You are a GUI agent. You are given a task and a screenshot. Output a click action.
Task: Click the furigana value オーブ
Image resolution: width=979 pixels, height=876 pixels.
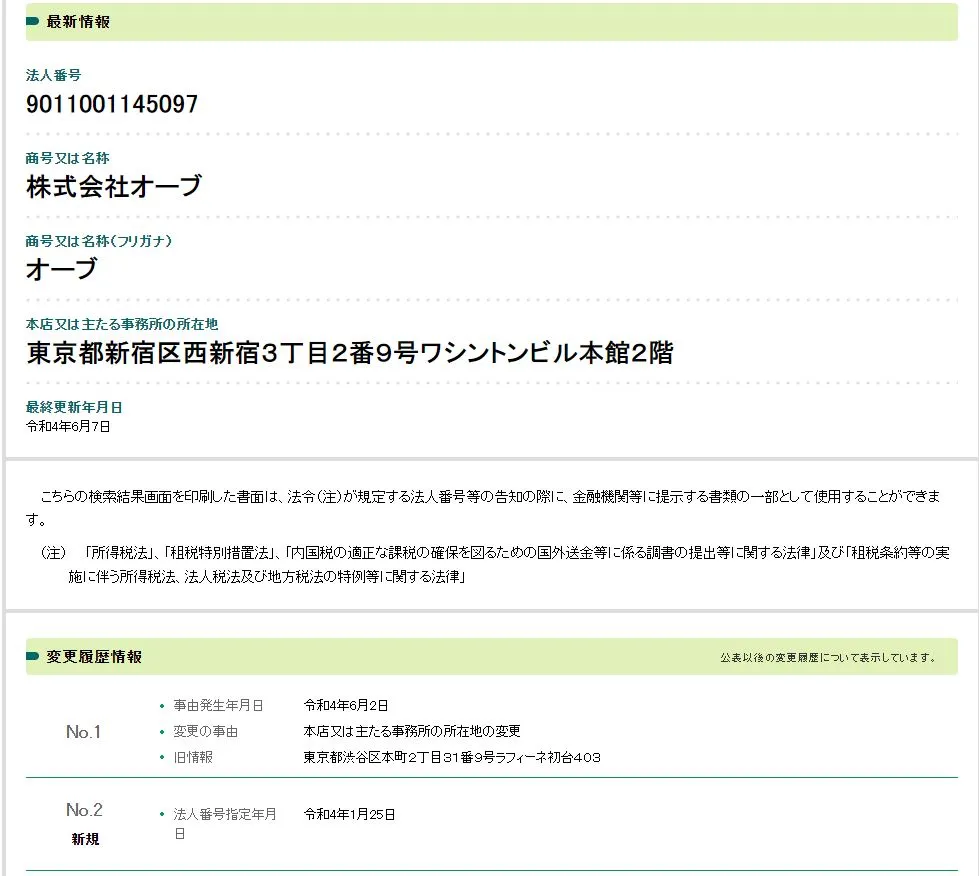[x=62, y=269]
